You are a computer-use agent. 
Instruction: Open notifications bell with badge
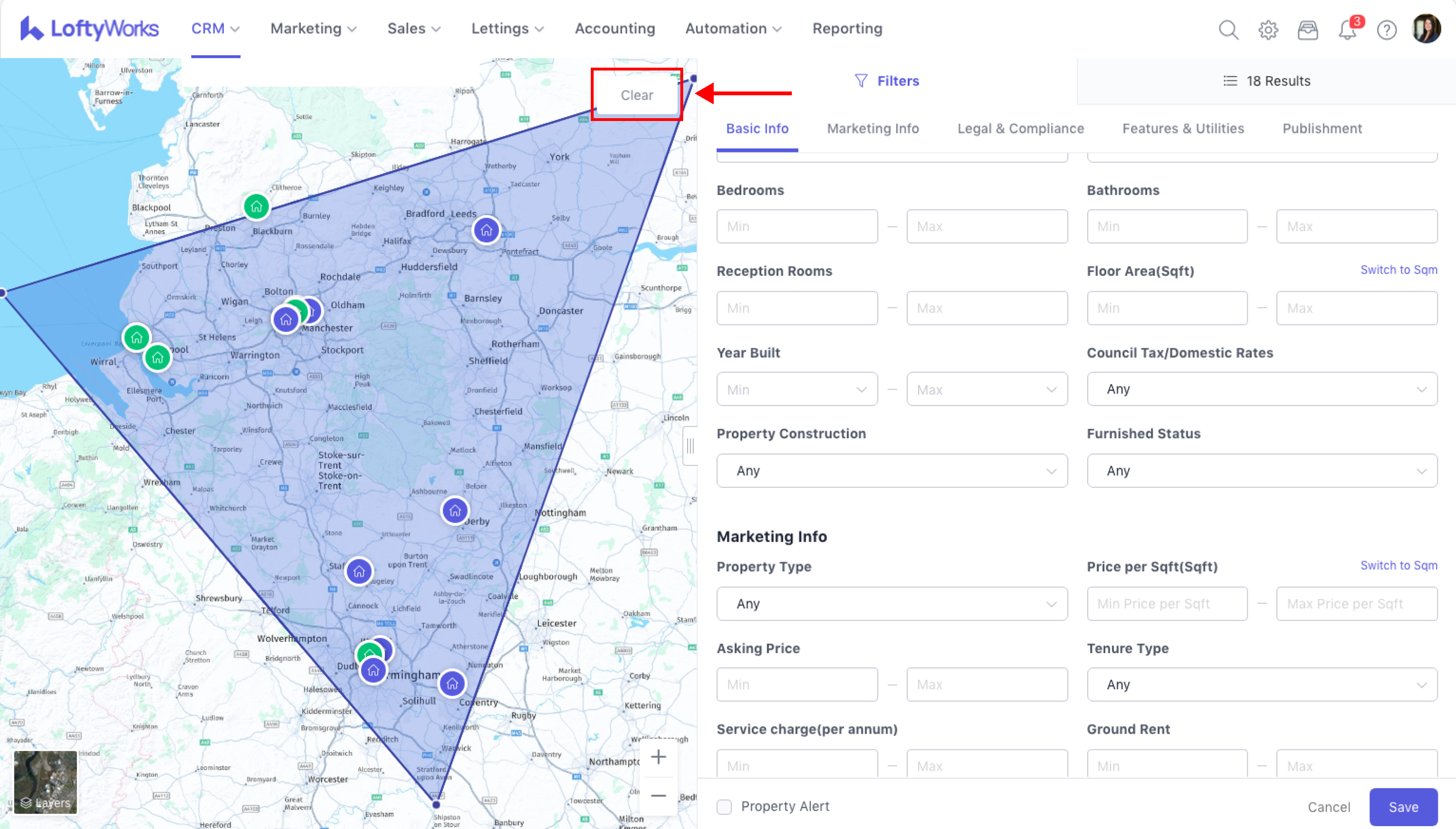pyautogui.click(x=1347, y=29)
